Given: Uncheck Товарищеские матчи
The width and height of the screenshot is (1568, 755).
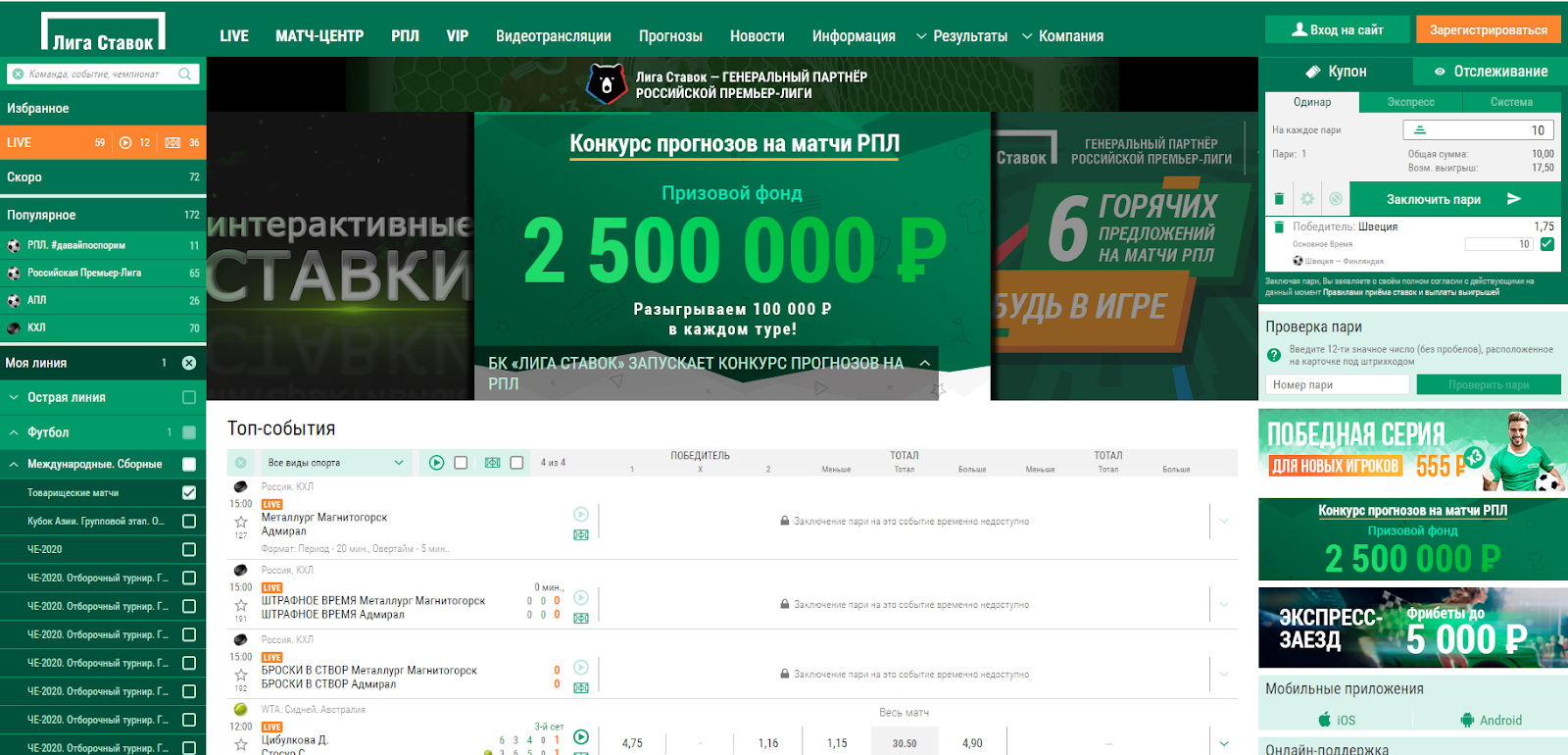Looking at the screenshot, I should 189,492.
